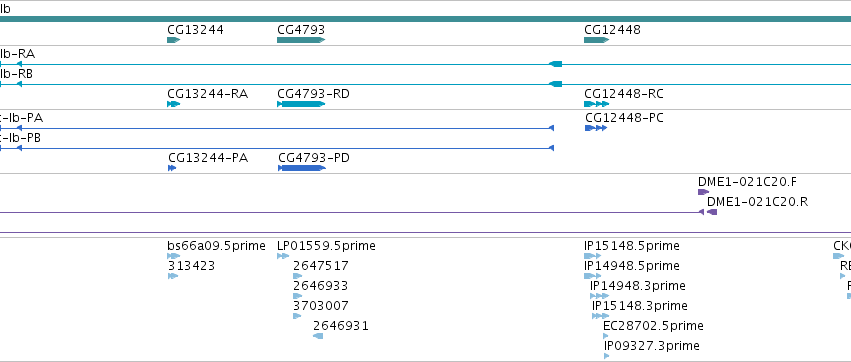
Task: Click the CG13244-PA label
Action: tap(208, 158)
